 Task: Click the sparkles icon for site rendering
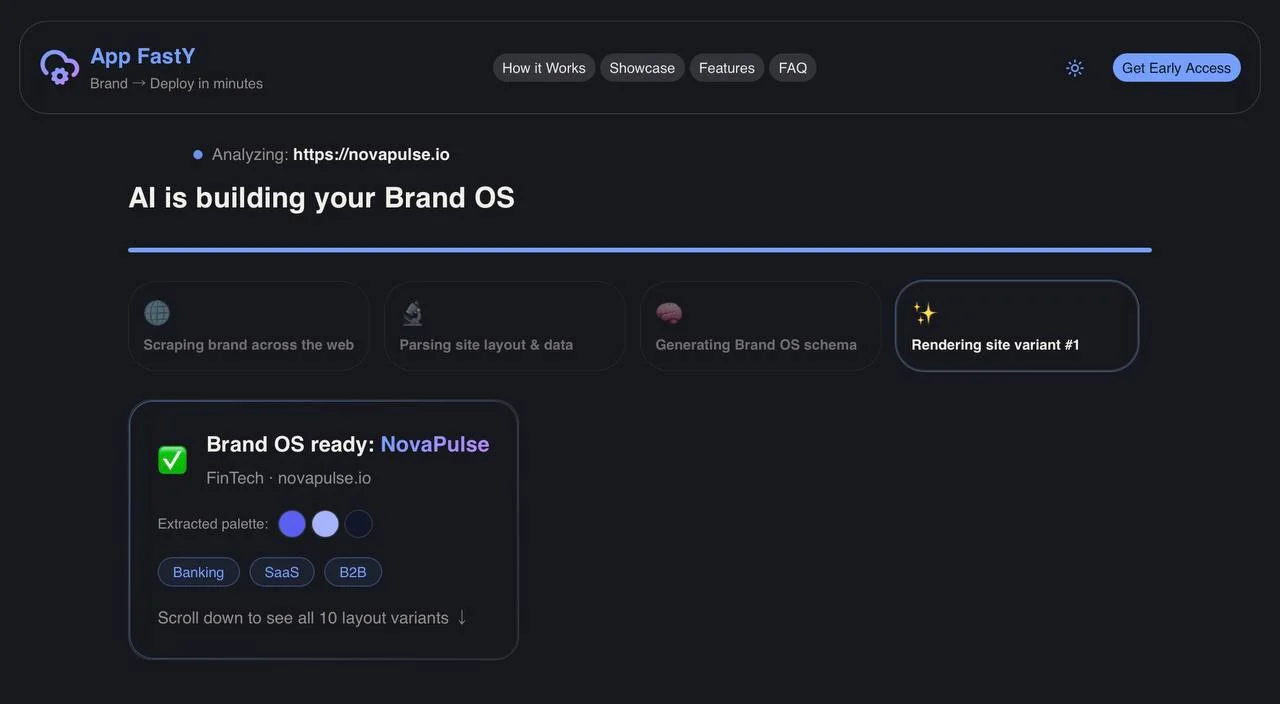(925, 313)
